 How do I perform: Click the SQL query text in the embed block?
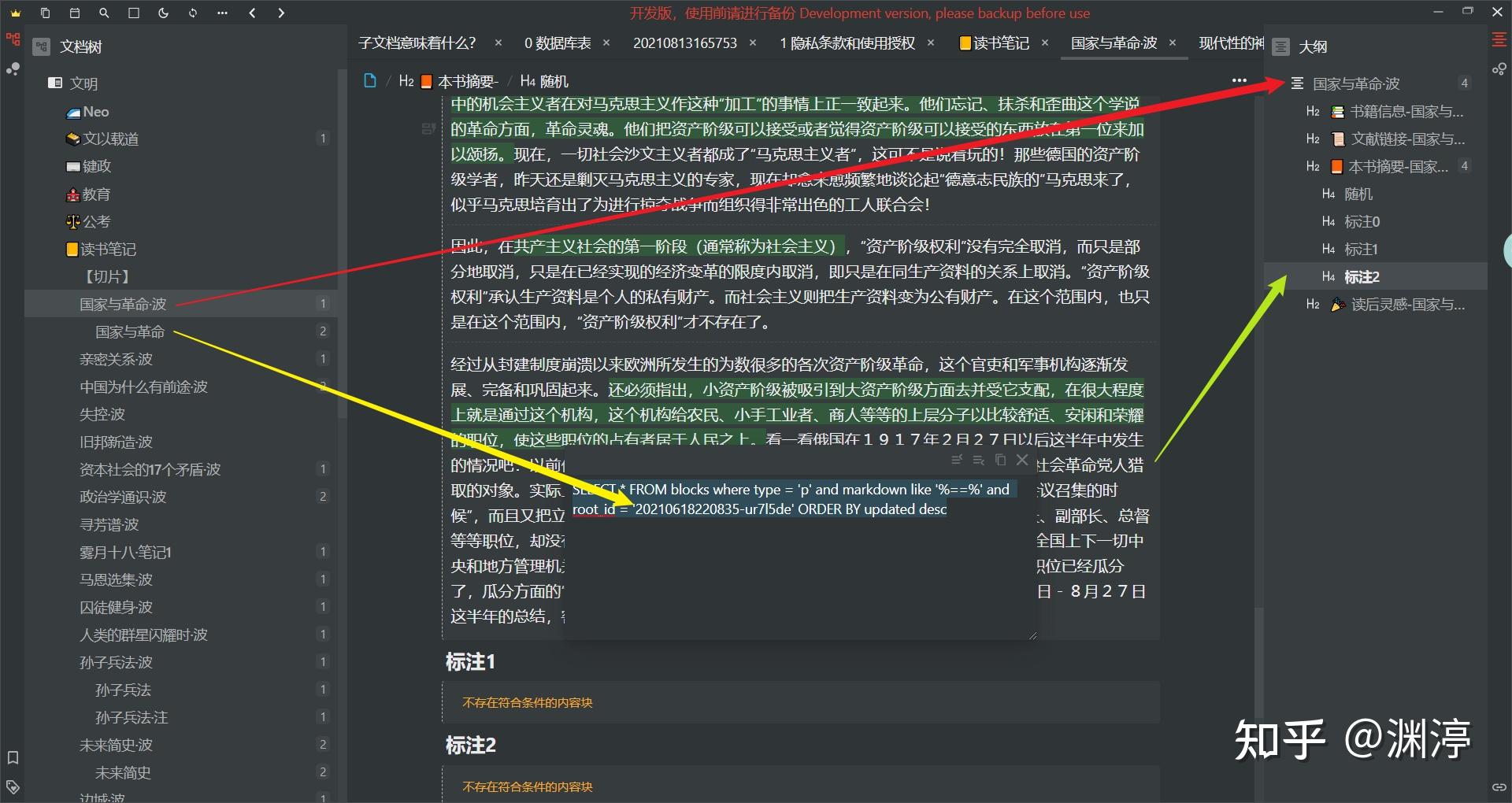pyautogui.click(x=787, y=498)
